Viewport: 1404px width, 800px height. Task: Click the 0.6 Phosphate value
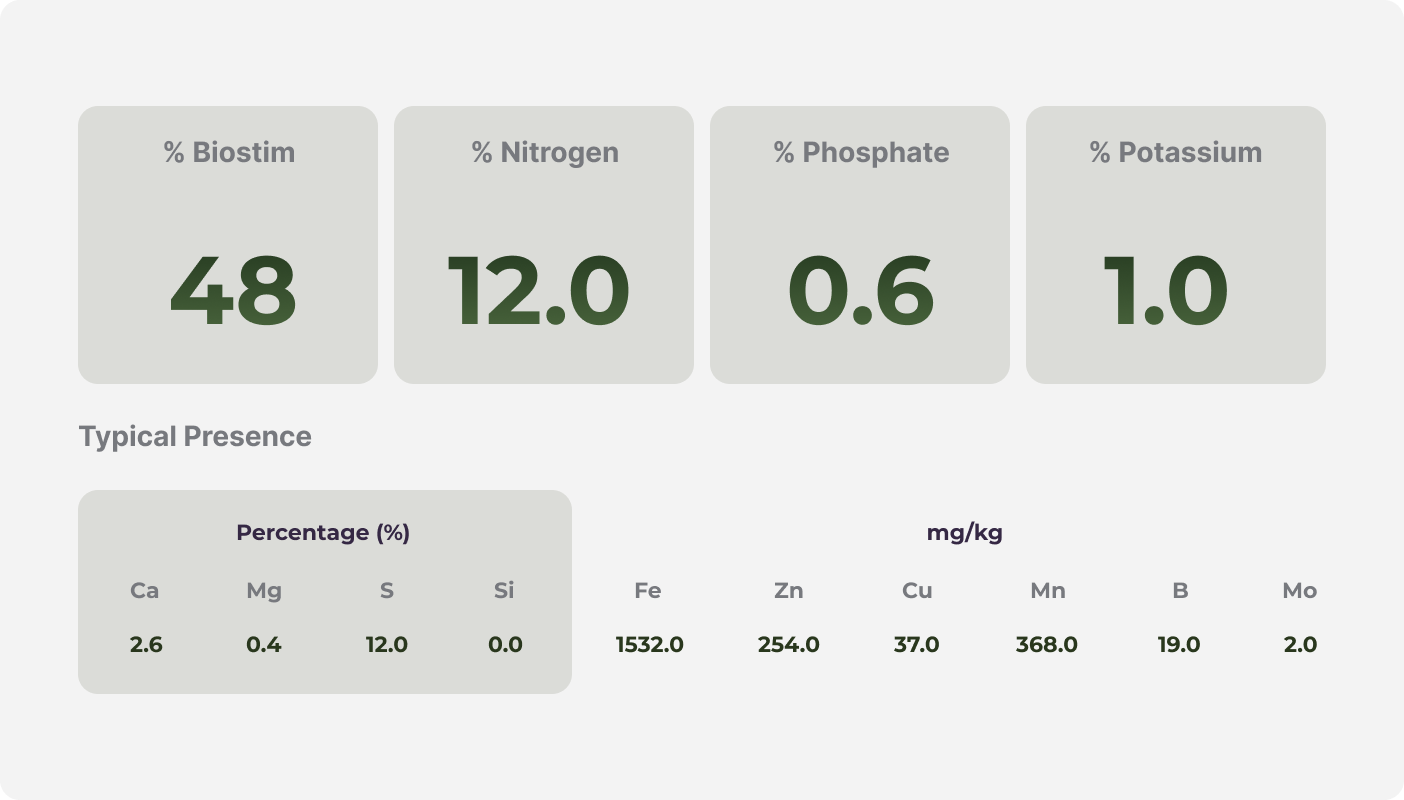861,291
